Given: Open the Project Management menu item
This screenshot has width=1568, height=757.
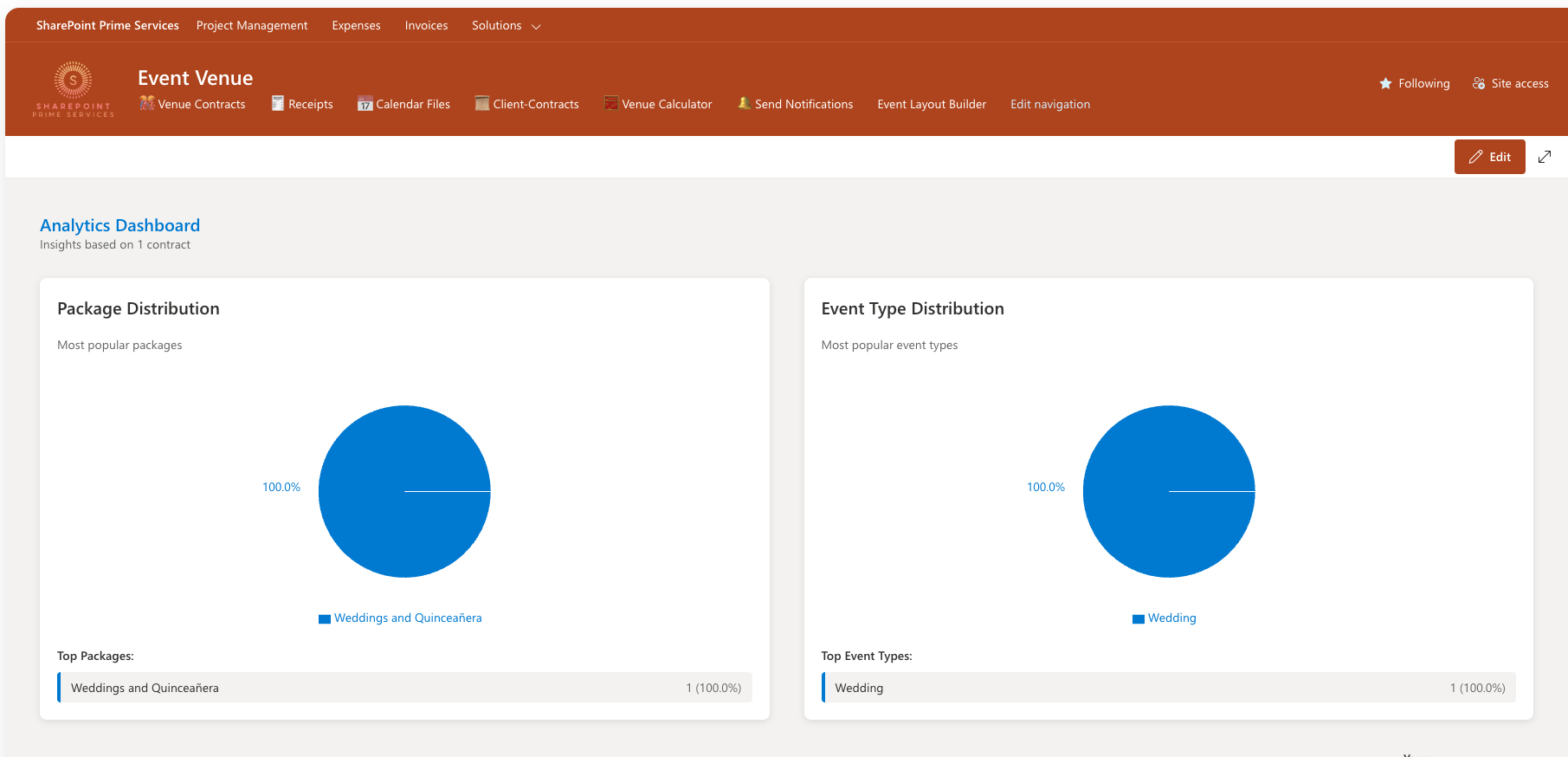Looking at the screenshot, I should (252, 25).
